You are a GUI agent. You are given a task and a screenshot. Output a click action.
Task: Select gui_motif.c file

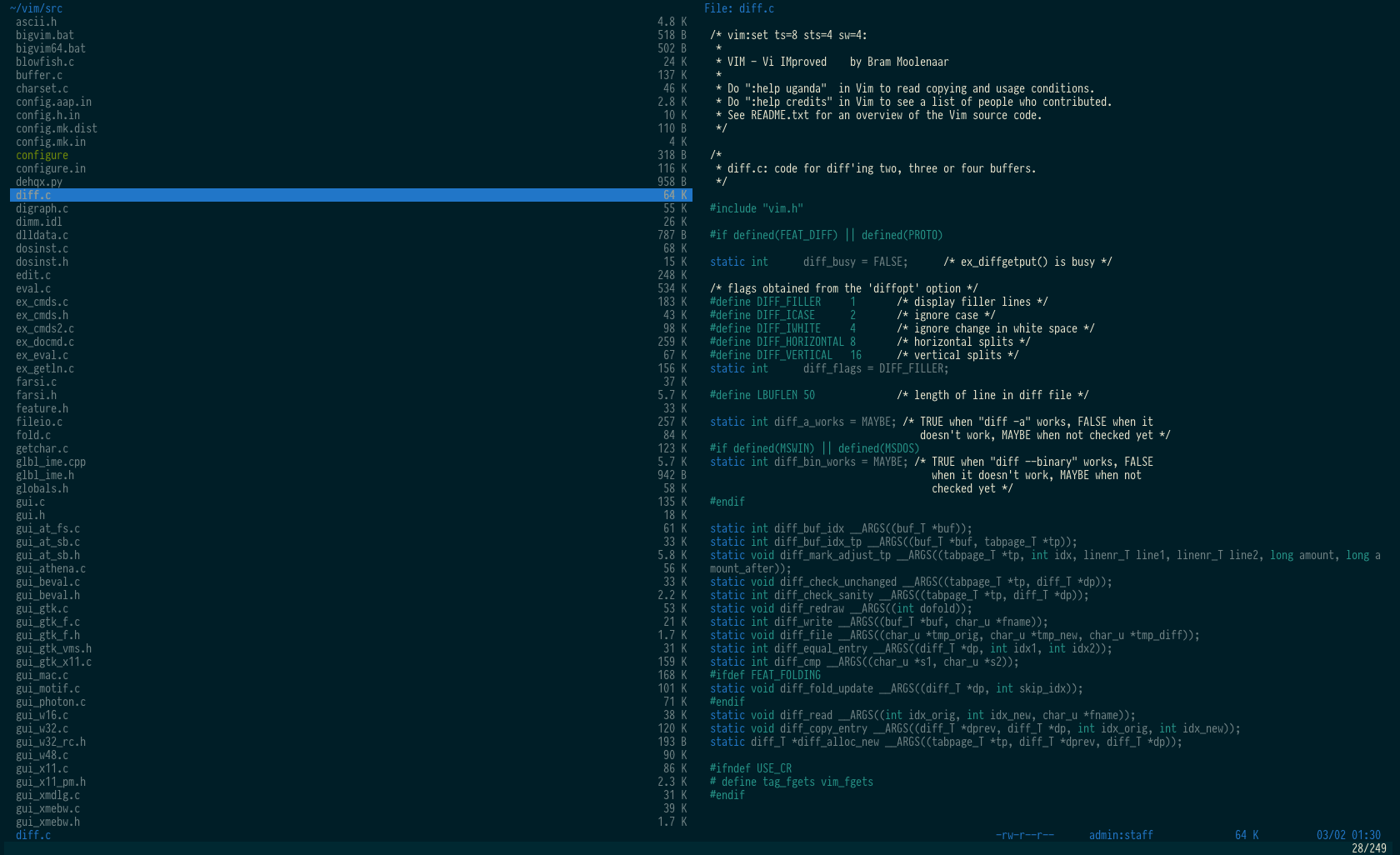pos(351,688)
